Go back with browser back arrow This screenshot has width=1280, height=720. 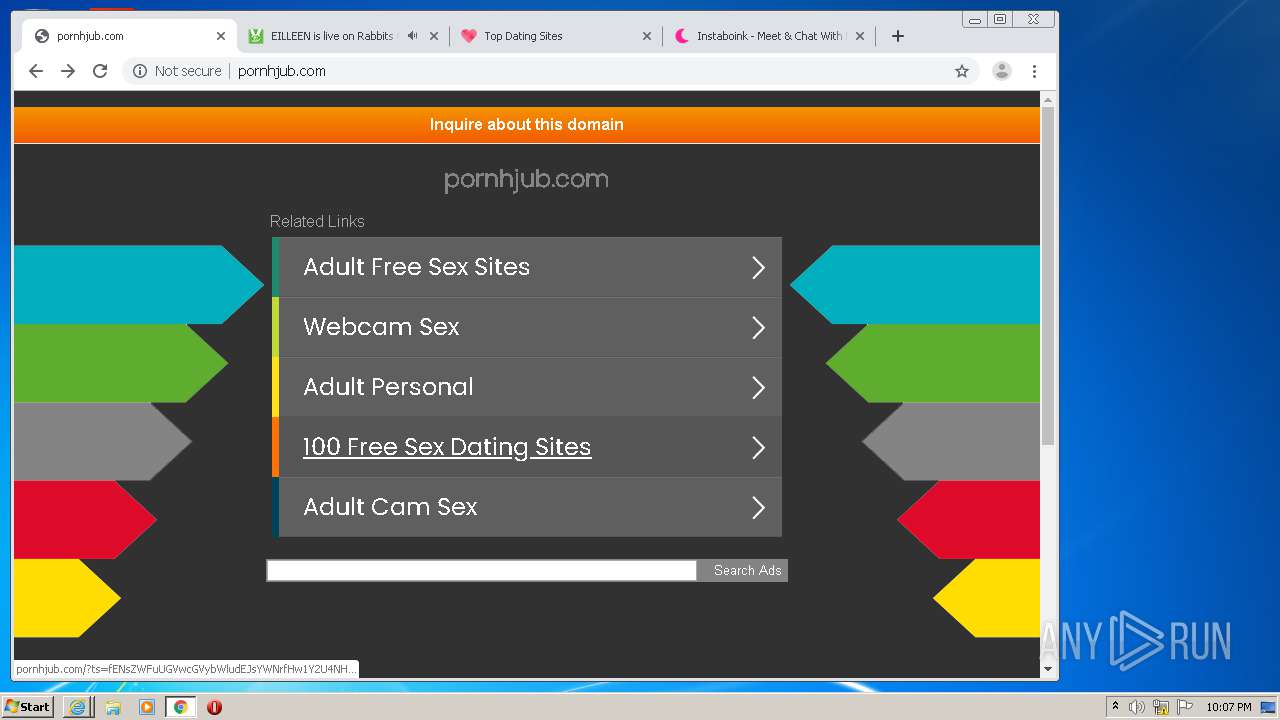coord(36,71)
